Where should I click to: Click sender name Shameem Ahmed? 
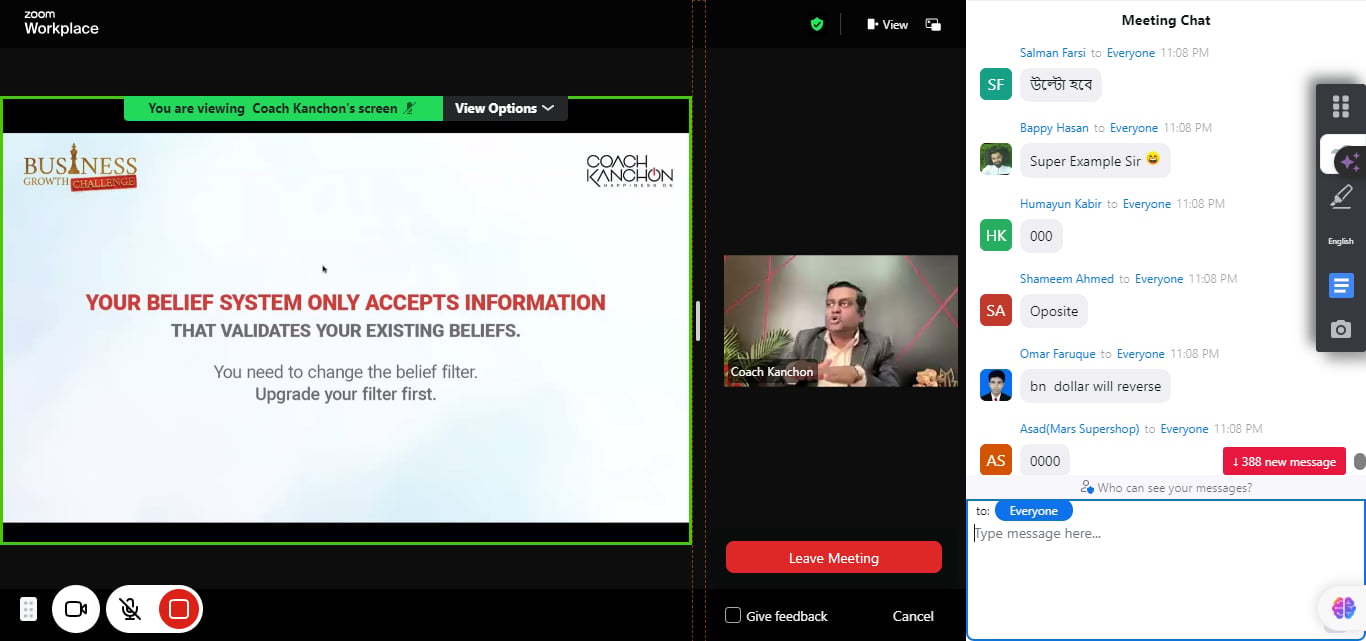point(1067,279)
